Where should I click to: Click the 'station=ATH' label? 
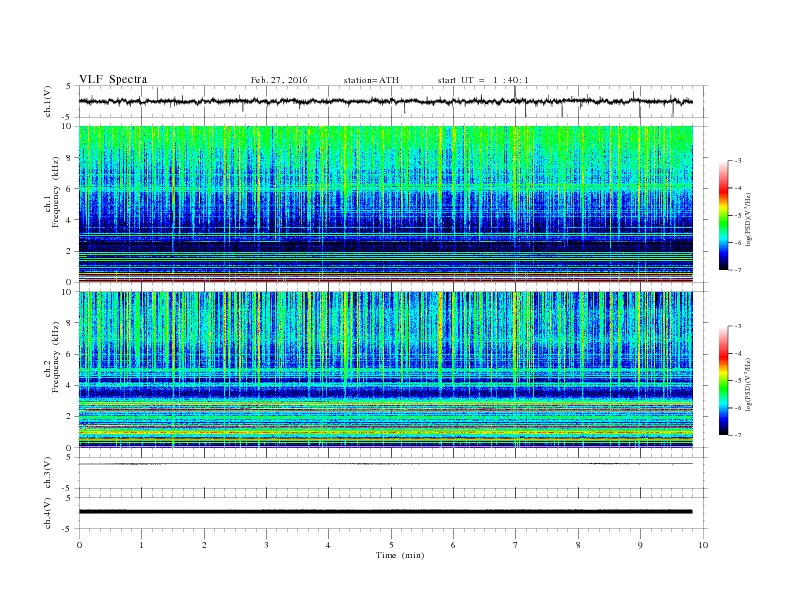click(x=371, y=80)
